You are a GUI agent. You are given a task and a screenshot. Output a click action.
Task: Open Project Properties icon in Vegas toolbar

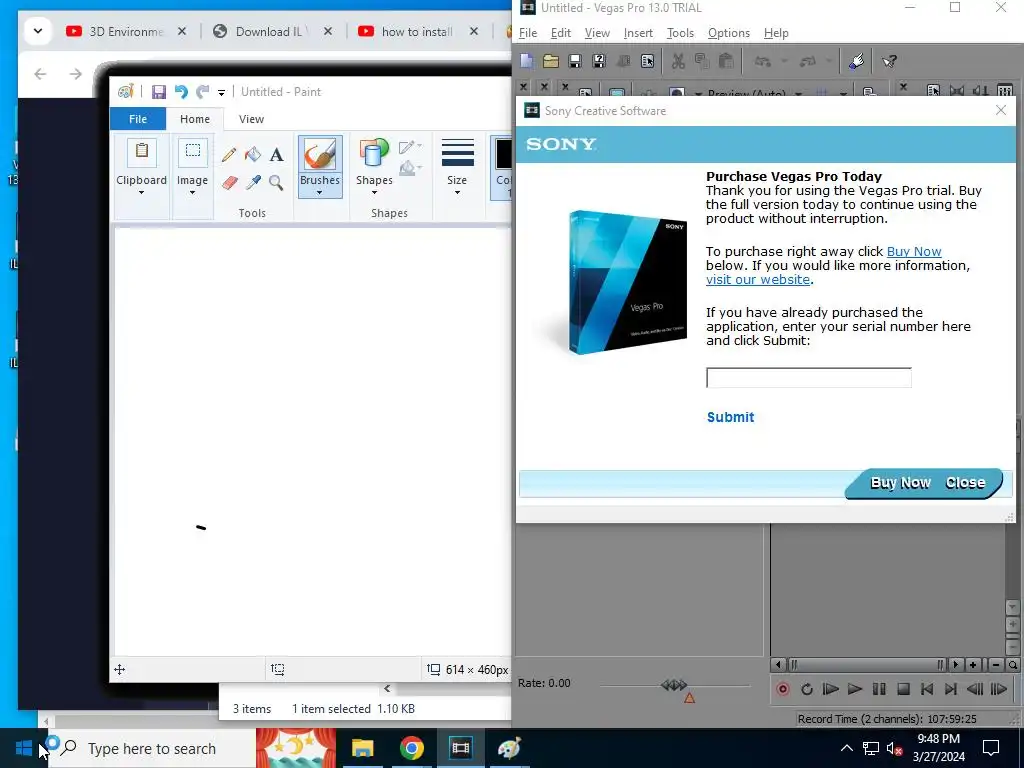(647, 61)
